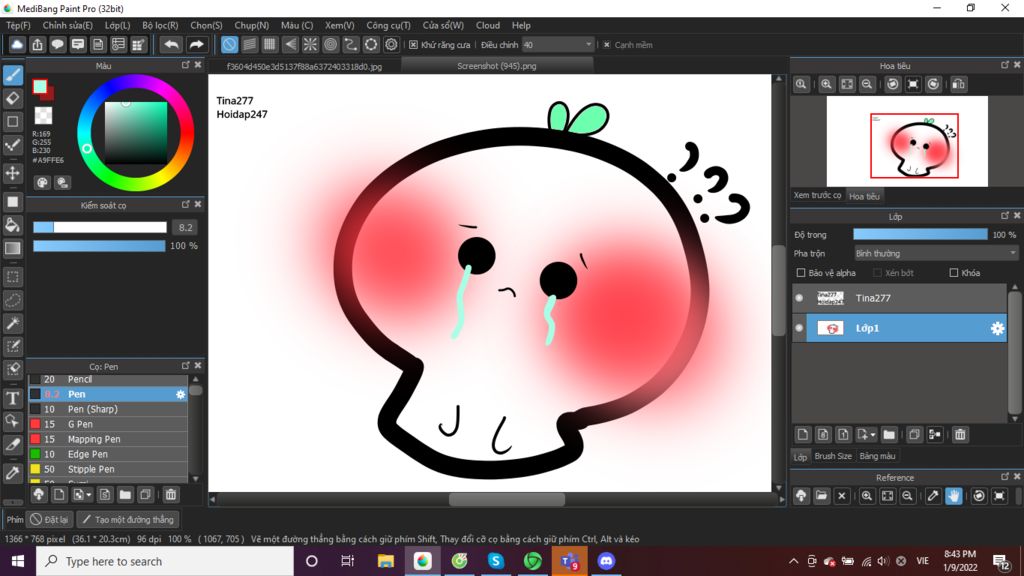Click the Độ trong layer opacity slider
This screenshot has width=1024, height=576.
pyautogui.click(x=920, y=234)
